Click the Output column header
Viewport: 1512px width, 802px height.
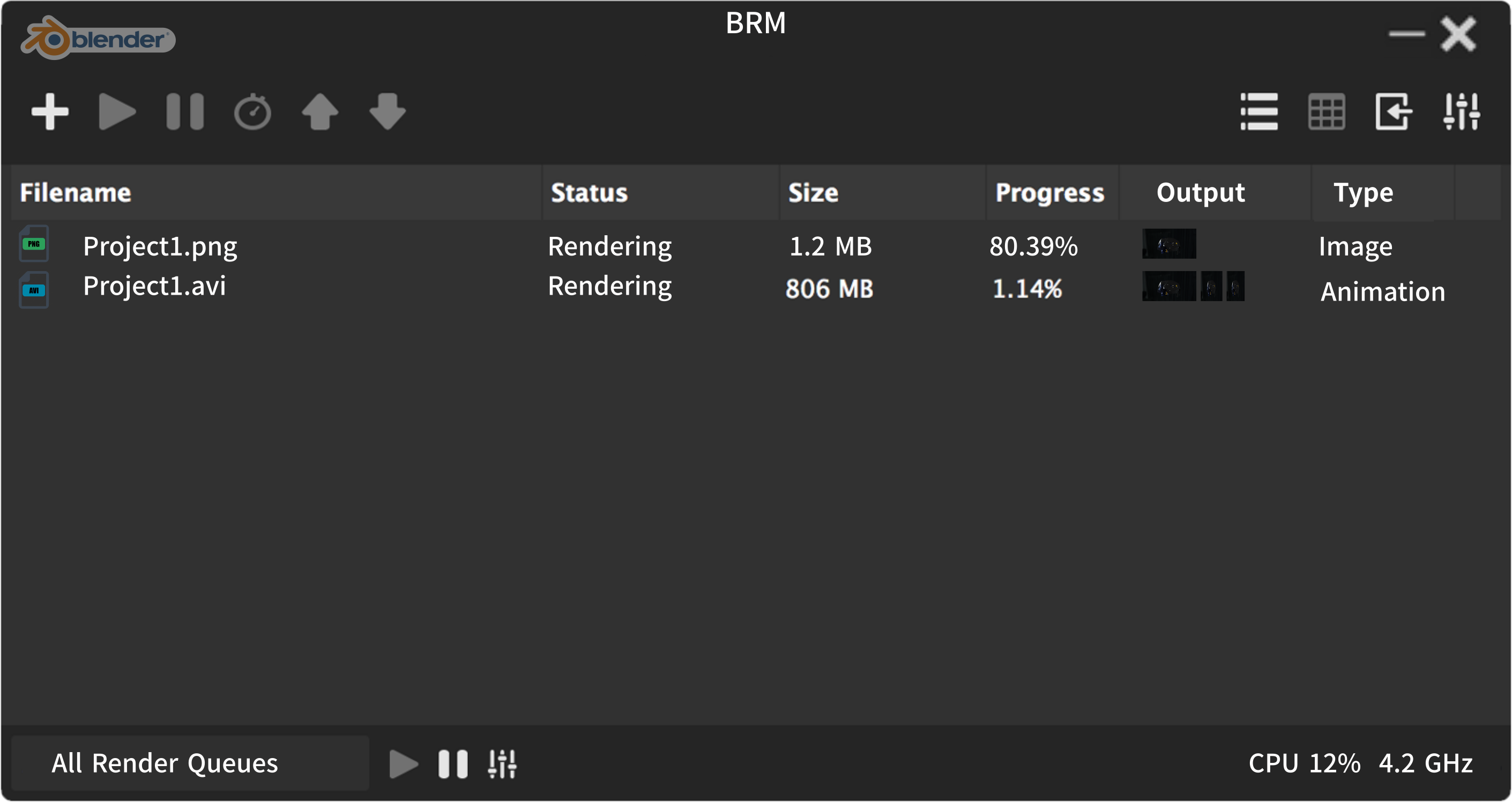(1216, 192)
